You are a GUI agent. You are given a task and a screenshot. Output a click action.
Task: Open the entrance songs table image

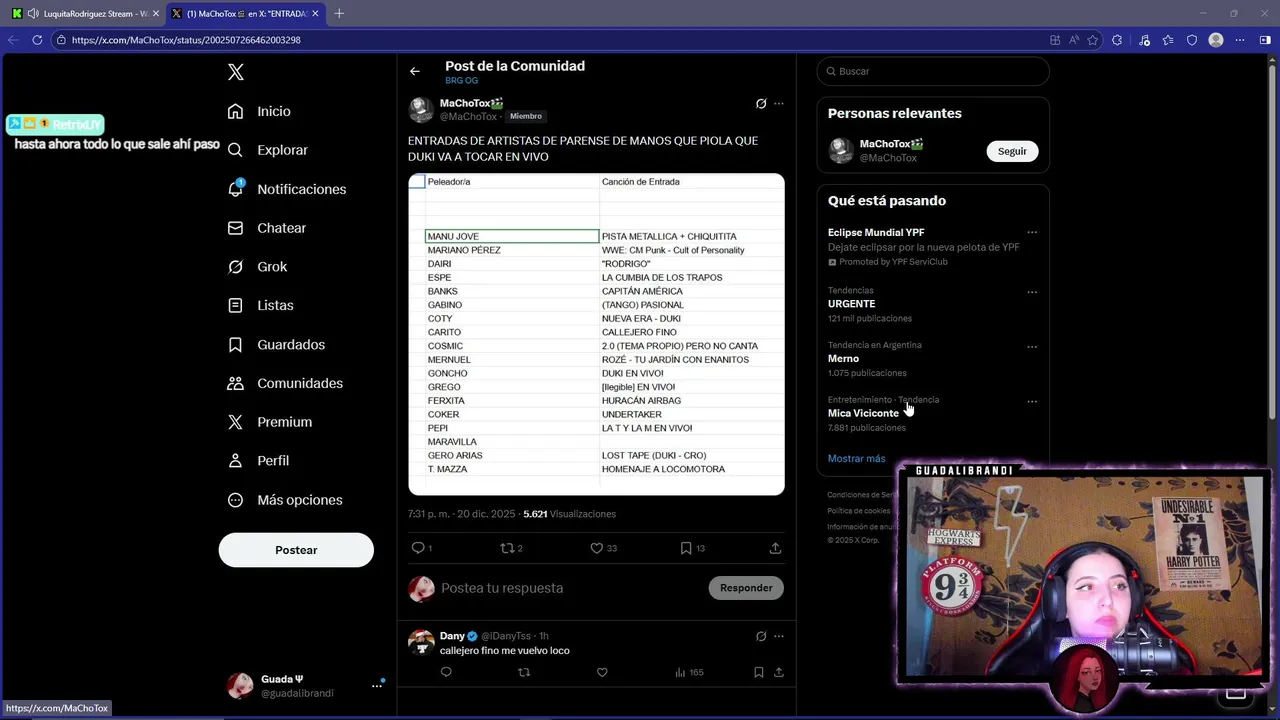click(596, 334)
